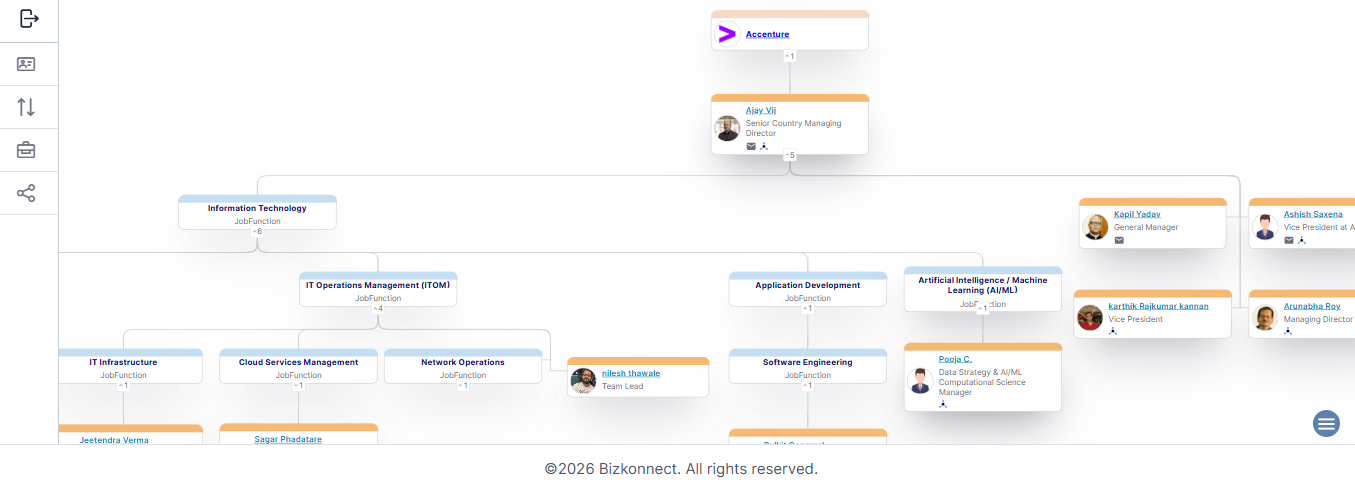The width and height of the screenshot is (1355, 486).
Task: Click the 'Senior Country Managing Director' title text
Action: (x=793, y=128)
